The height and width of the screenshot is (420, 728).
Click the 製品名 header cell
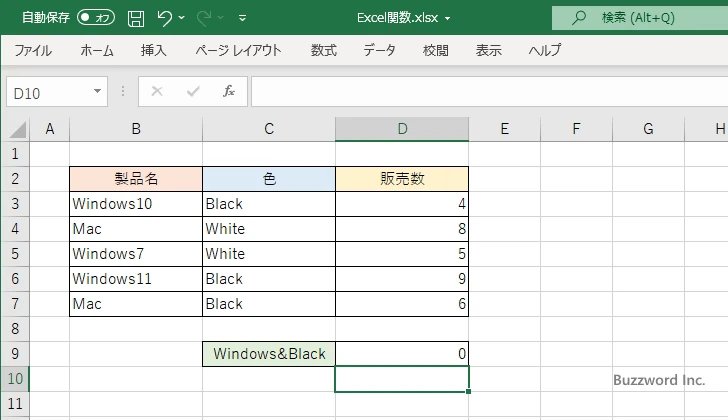[x=136, y=179]
